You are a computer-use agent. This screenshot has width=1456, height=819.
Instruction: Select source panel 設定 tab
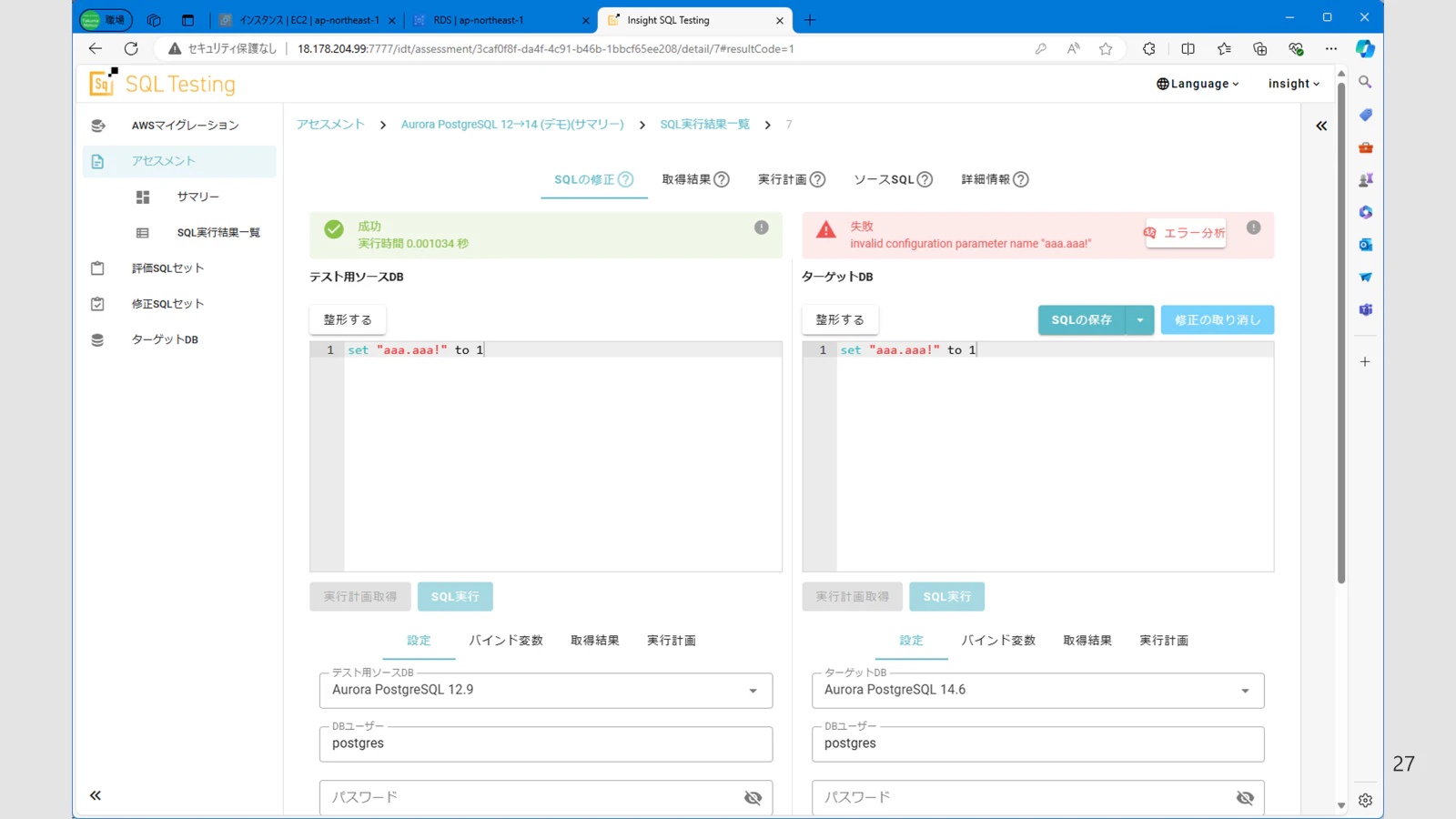419,641
